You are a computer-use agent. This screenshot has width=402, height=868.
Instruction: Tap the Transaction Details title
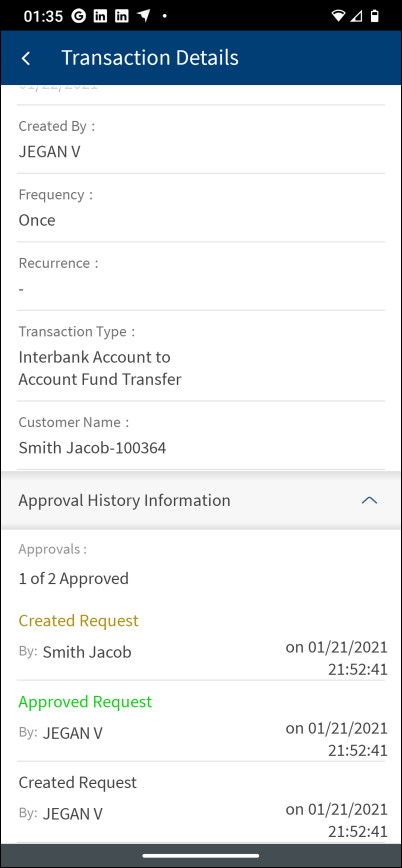click(150, 58)
